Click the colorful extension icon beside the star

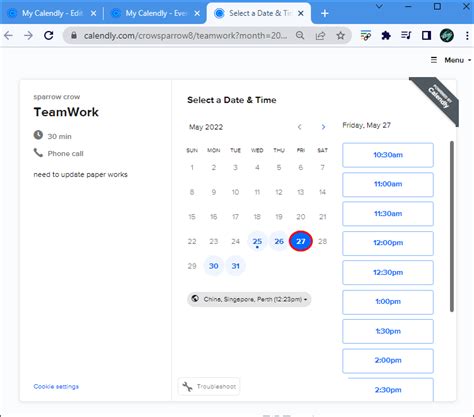click(366, 35)
